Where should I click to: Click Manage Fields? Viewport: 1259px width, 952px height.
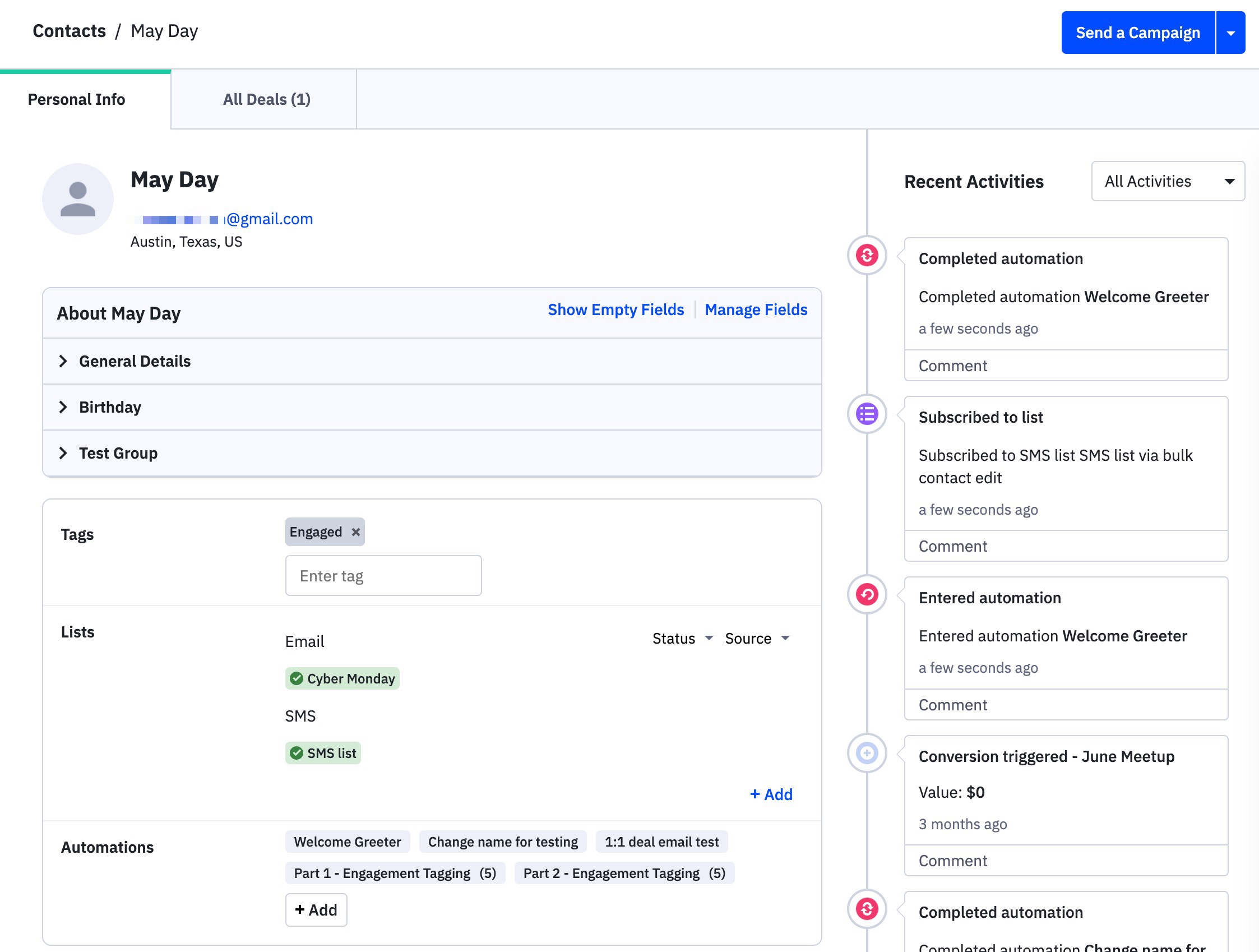[x=756, y=309]
